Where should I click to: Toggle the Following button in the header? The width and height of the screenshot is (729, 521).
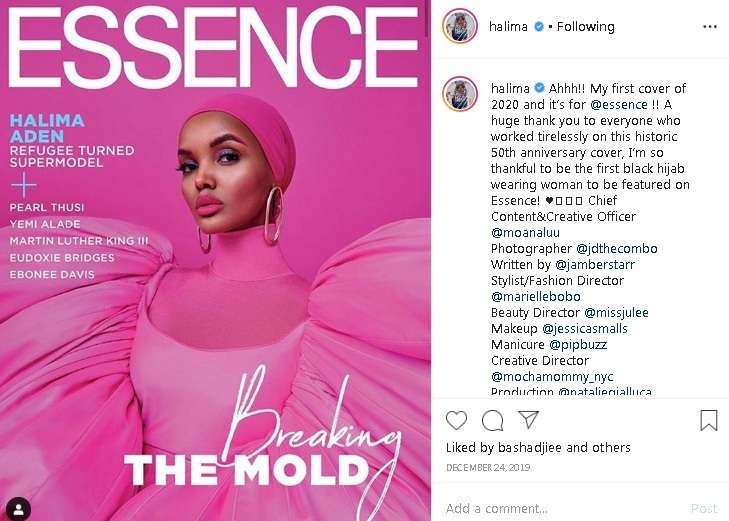coord(585,27)
